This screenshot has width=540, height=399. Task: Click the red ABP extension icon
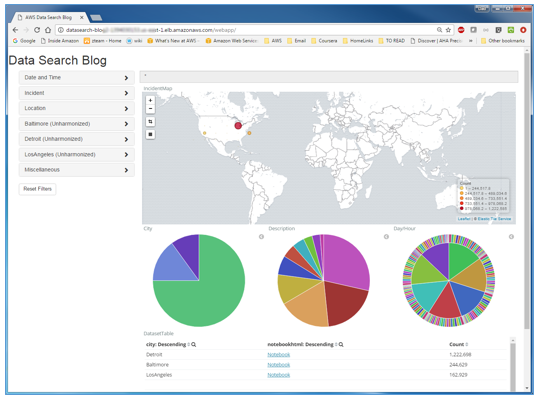point(461,30)
